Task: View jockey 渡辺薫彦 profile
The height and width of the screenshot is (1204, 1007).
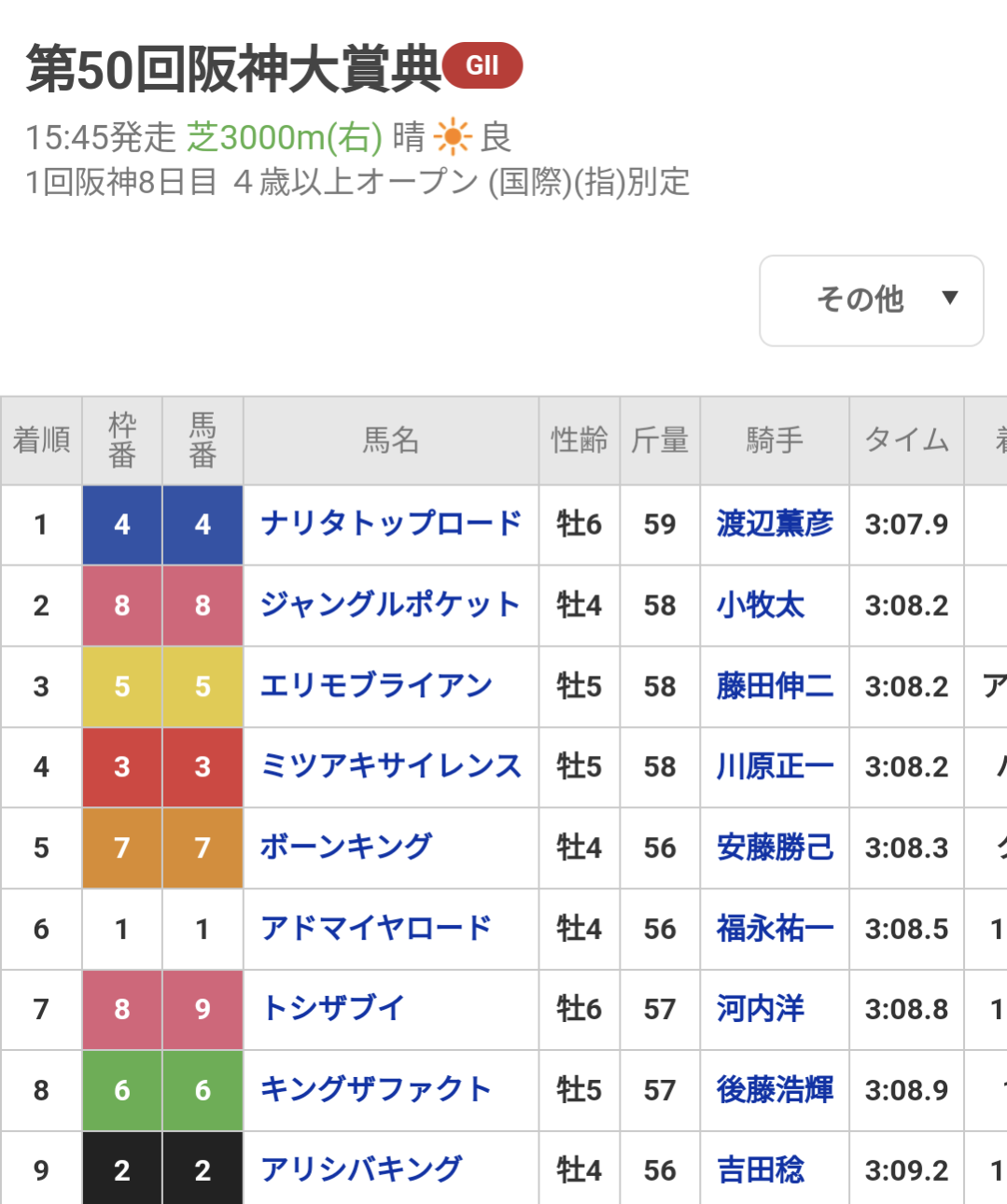Action: [x=774, y=524]
